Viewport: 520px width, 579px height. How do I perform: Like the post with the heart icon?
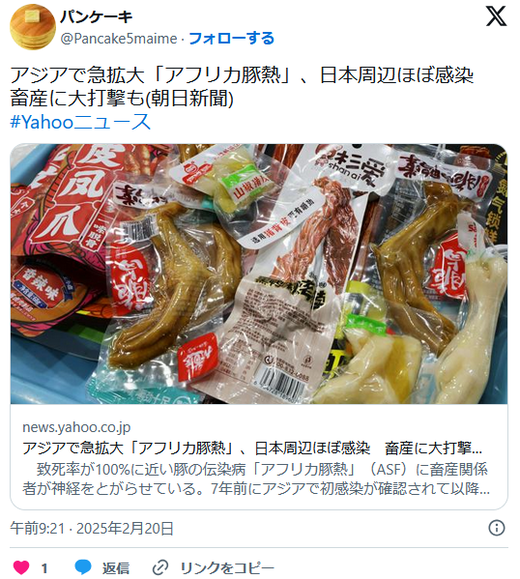[x=21, y=567]
